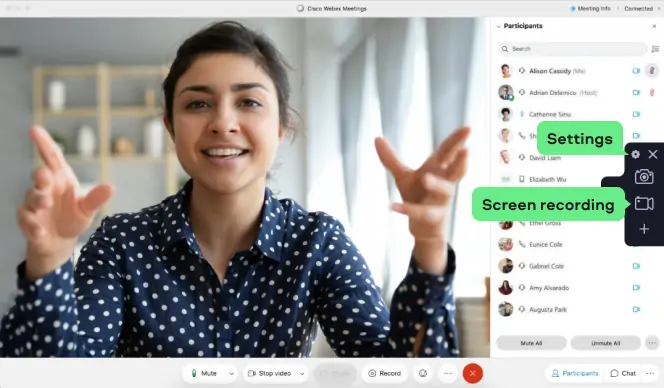Switch to the Chat panel tab
Screen dimensions: 664x388
623,373
